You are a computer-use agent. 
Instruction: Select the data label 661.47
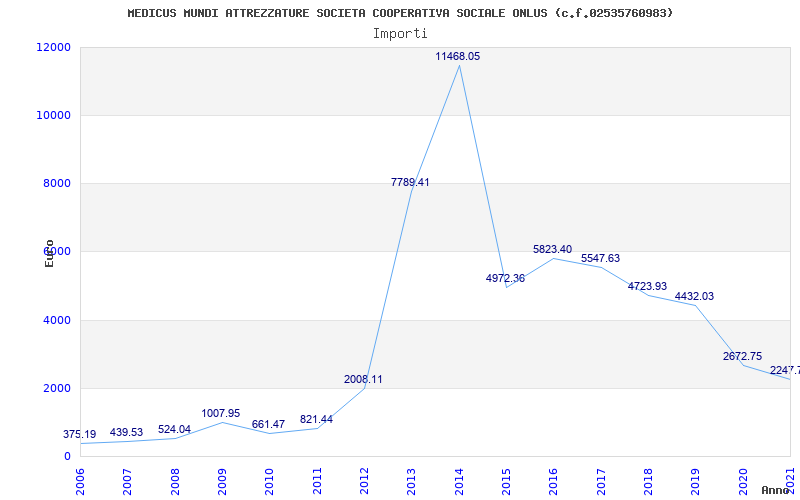tap(268, 424)
